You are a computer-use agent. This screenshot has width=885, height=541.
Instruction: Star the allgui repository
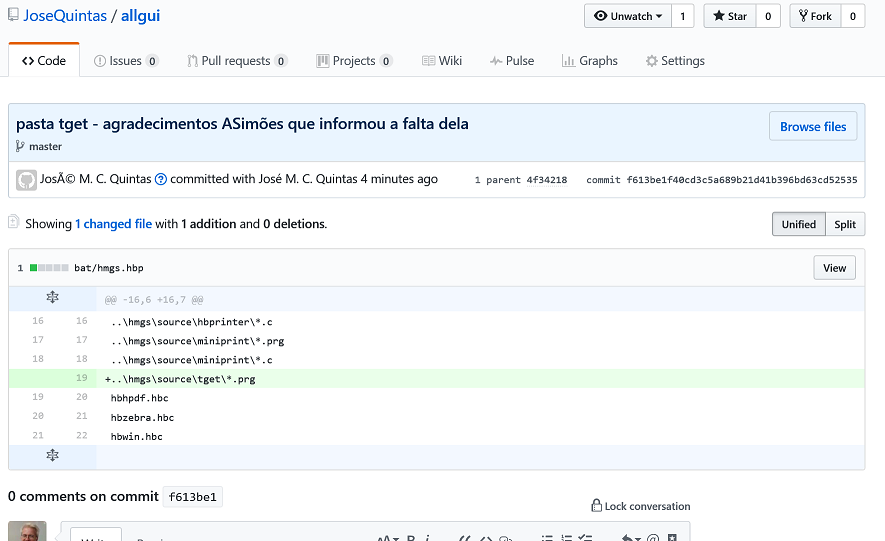coord(729,16)
